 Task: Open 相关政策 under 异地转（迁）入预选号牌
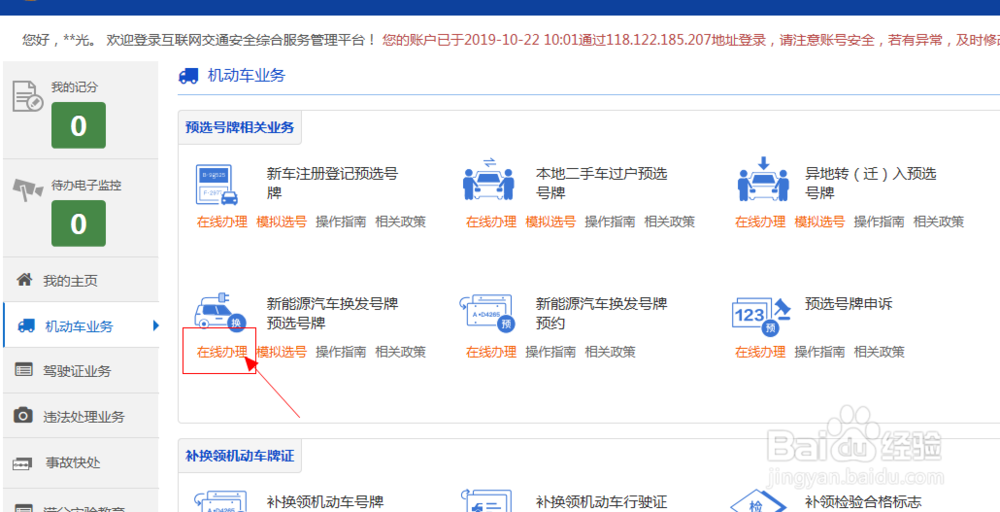938,222
